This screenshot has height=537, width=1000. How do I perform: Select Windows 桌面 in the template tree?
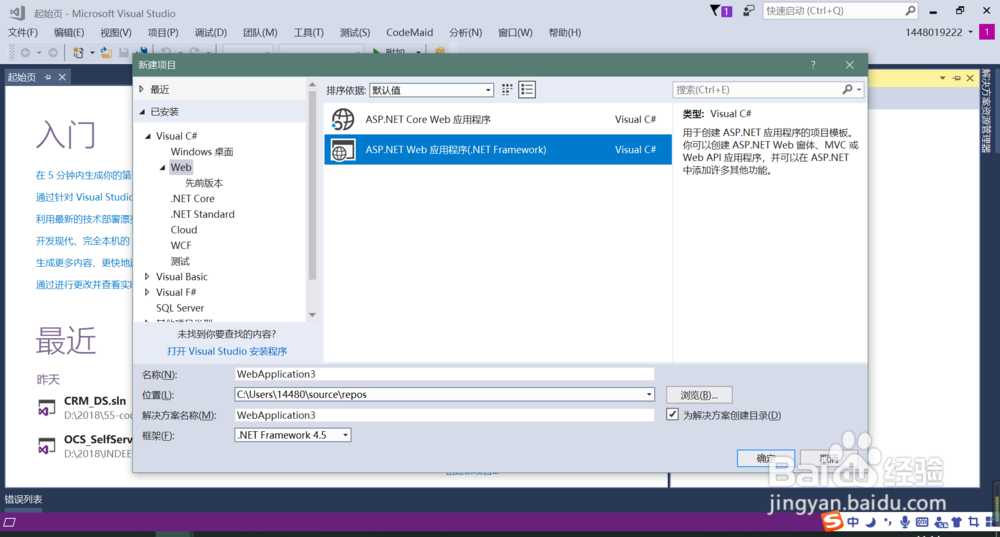[202, 151]
